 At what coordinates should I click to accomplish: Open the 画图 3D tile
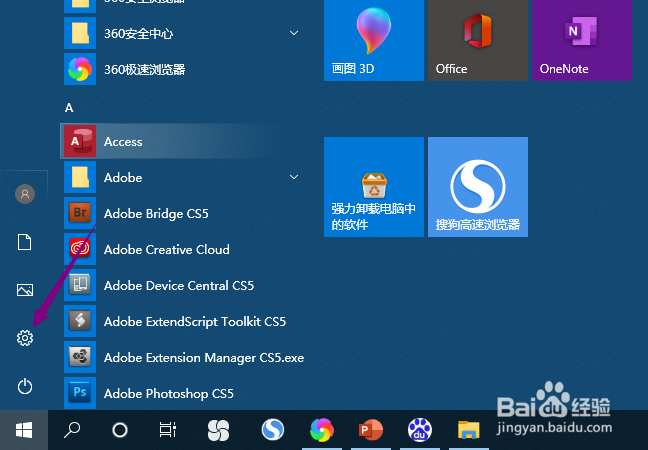tap(374, 40)
